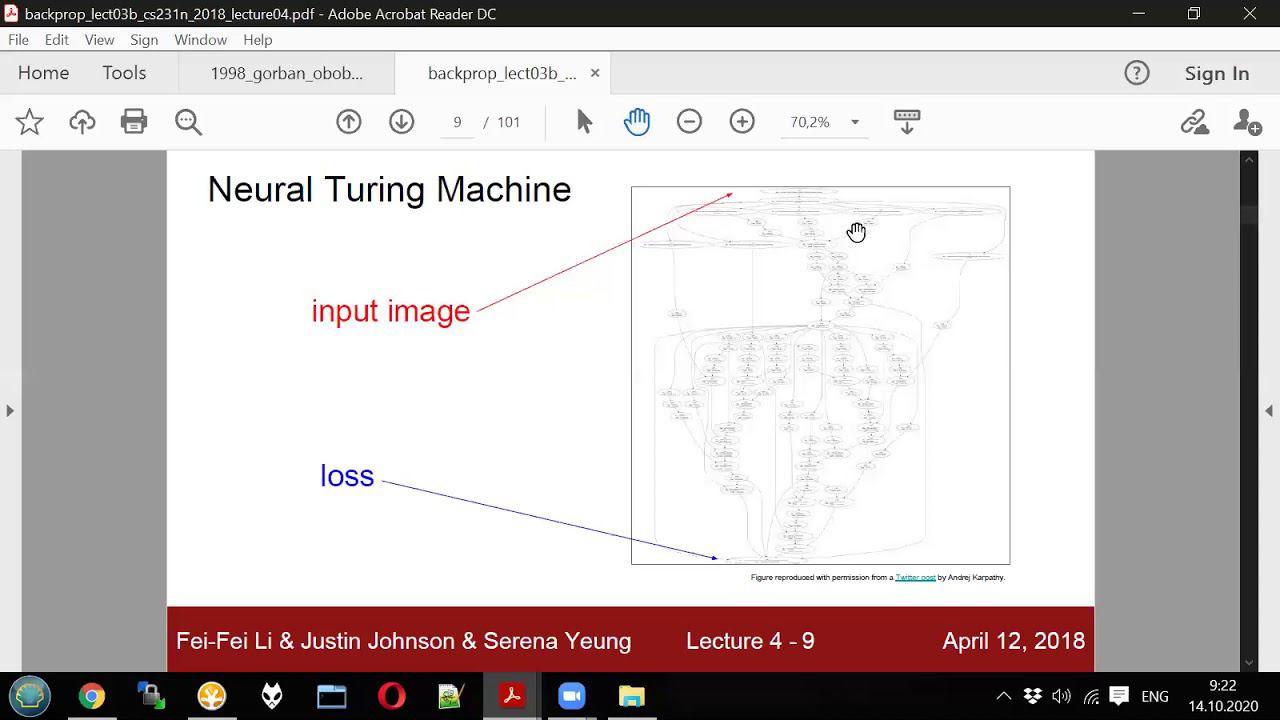The width and height of the screenshot is (1280, 720).
Task: Open Dropbox tray icon
Action: [x=1033, y=696]
